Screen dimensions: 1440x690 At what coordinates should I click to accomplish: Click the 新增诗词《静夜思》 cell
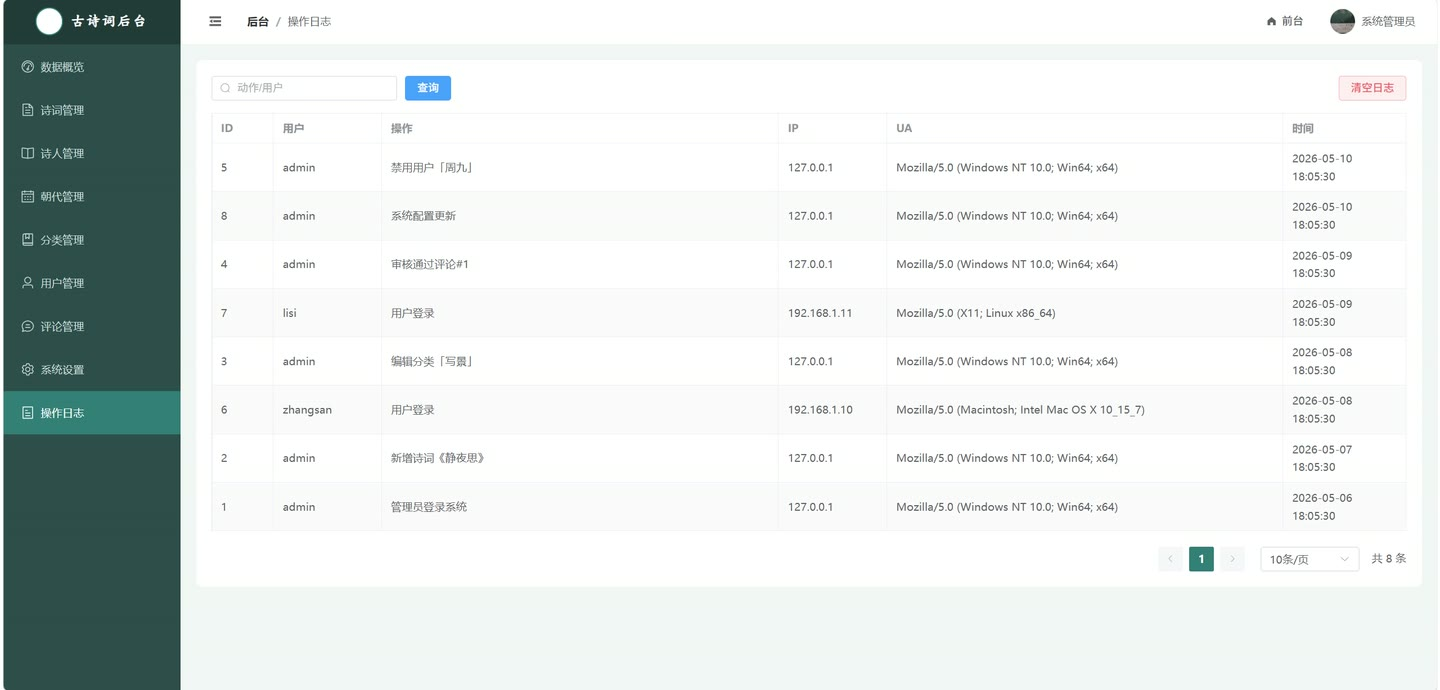tap(580, 458)
